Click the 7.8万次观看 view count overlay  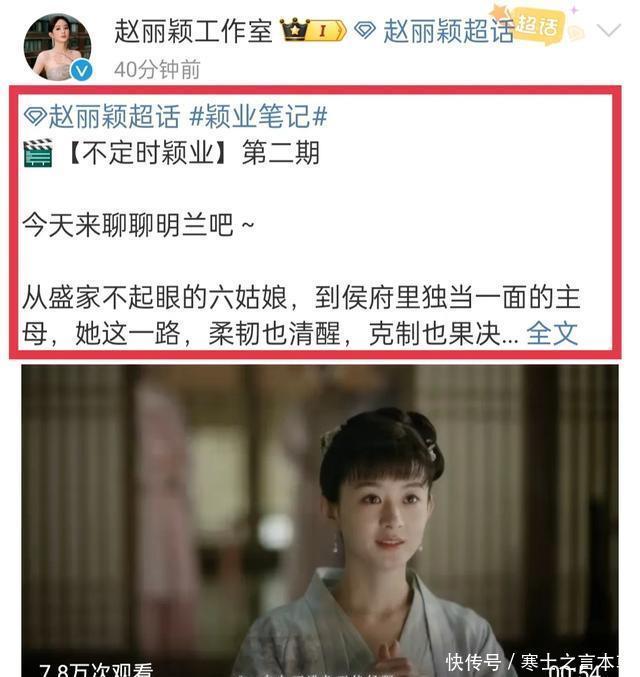click(x=96, y=670)
